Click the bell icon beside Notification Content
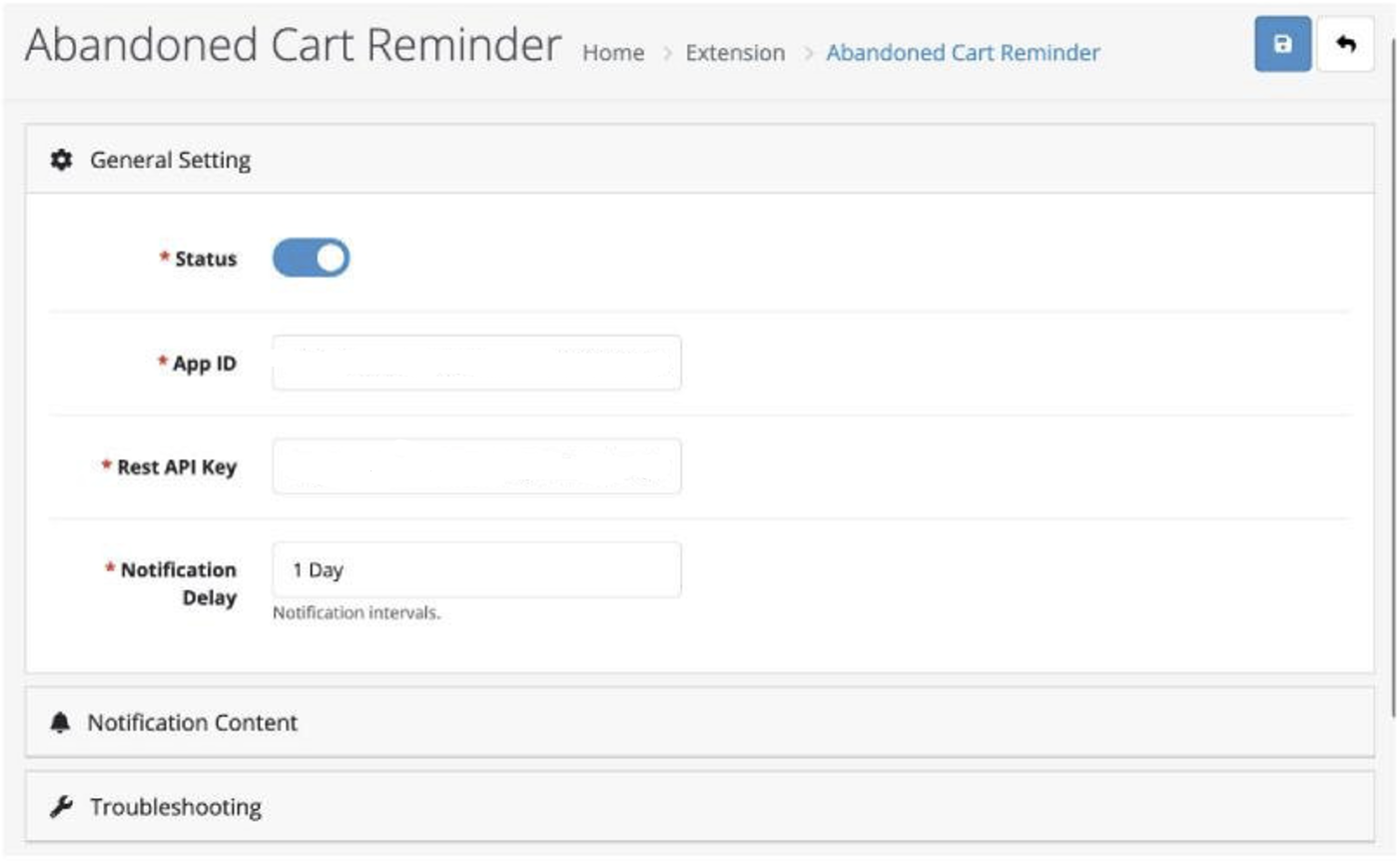Image resolution: width=1400 pixels, height=861 pixels. click(60, 722)
